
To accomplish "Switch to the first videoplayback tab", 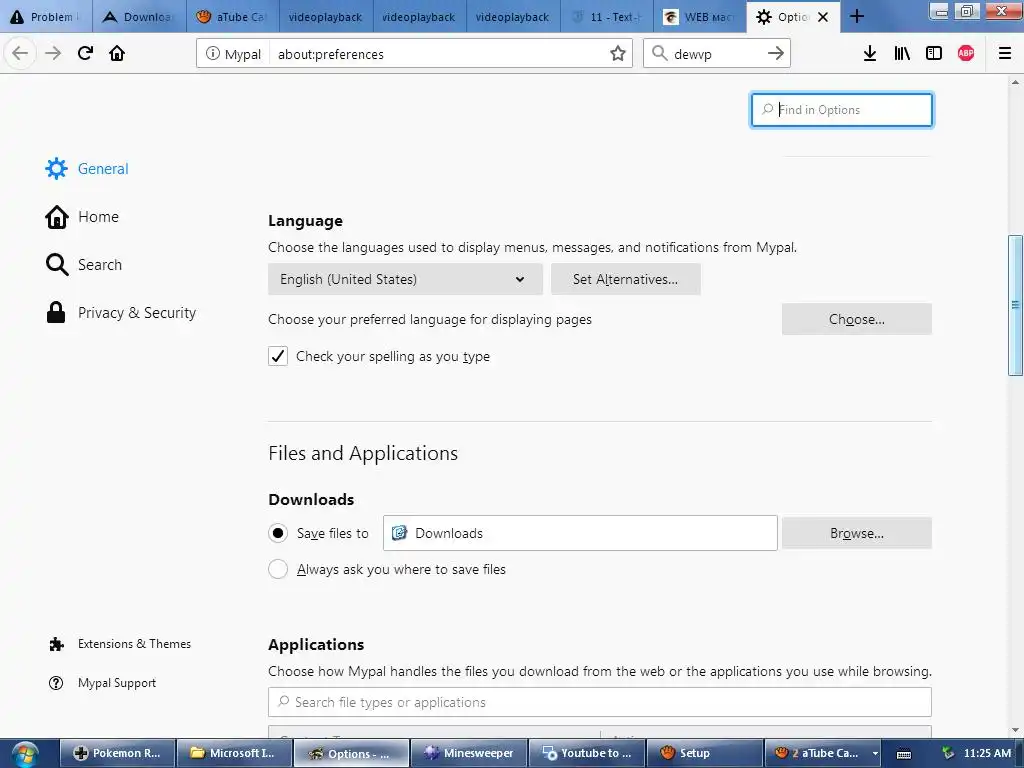I will tap(327, 17).
